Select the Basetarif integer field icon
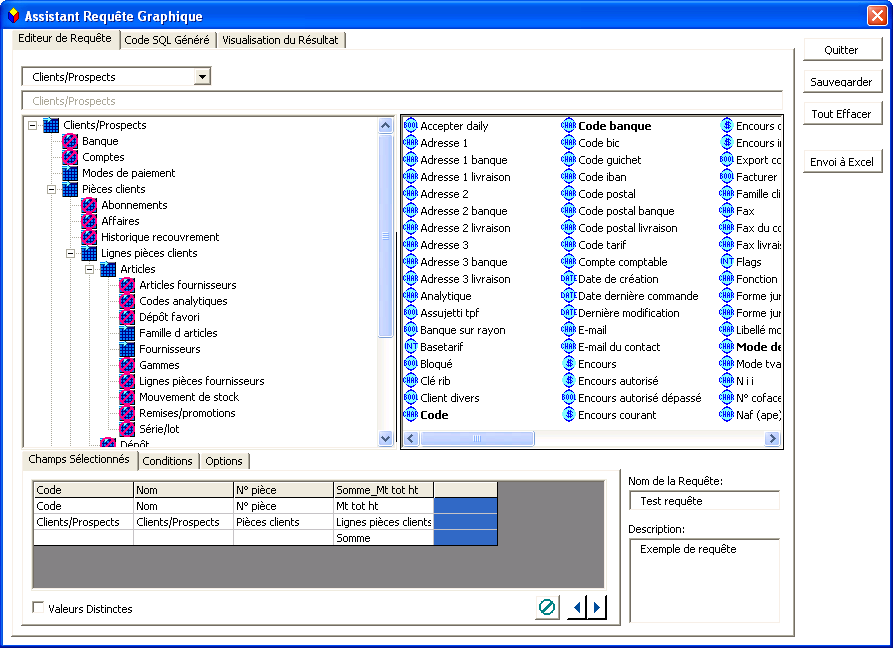The width and height of the screenshot is (893, 648). 410,347
